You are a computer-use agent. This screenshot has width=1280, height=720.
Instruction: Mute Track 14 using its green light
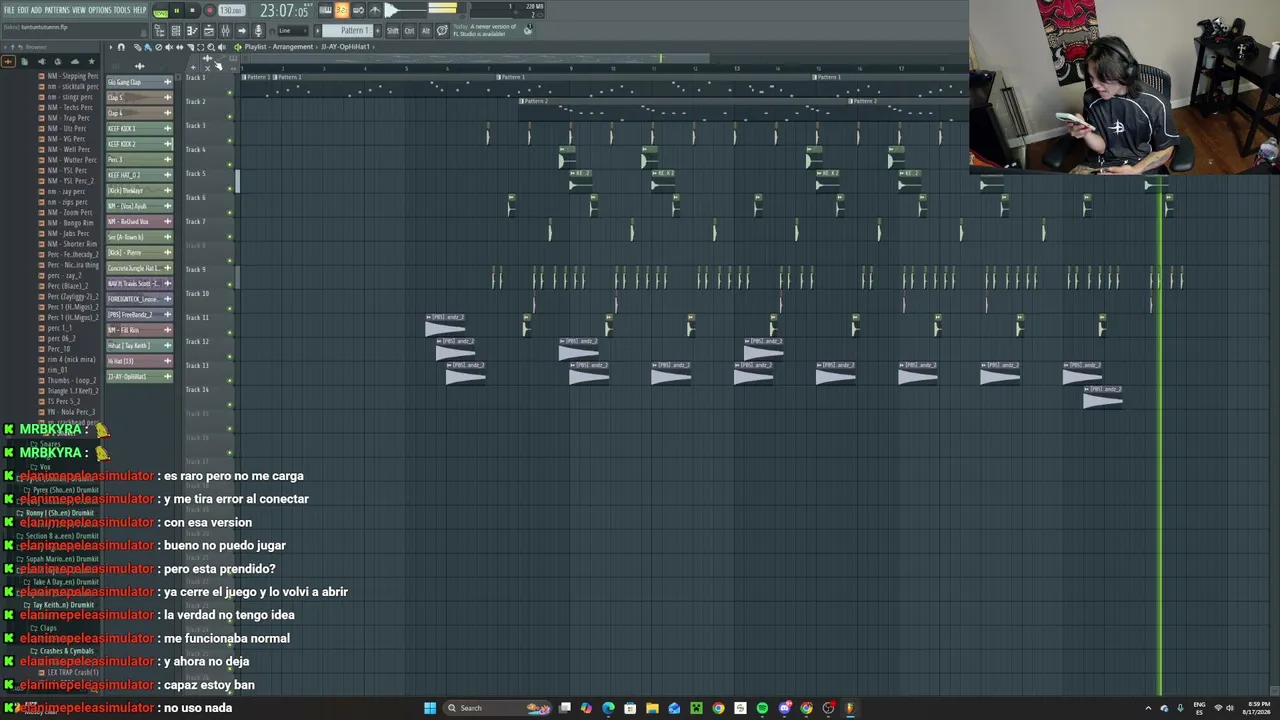230,405
